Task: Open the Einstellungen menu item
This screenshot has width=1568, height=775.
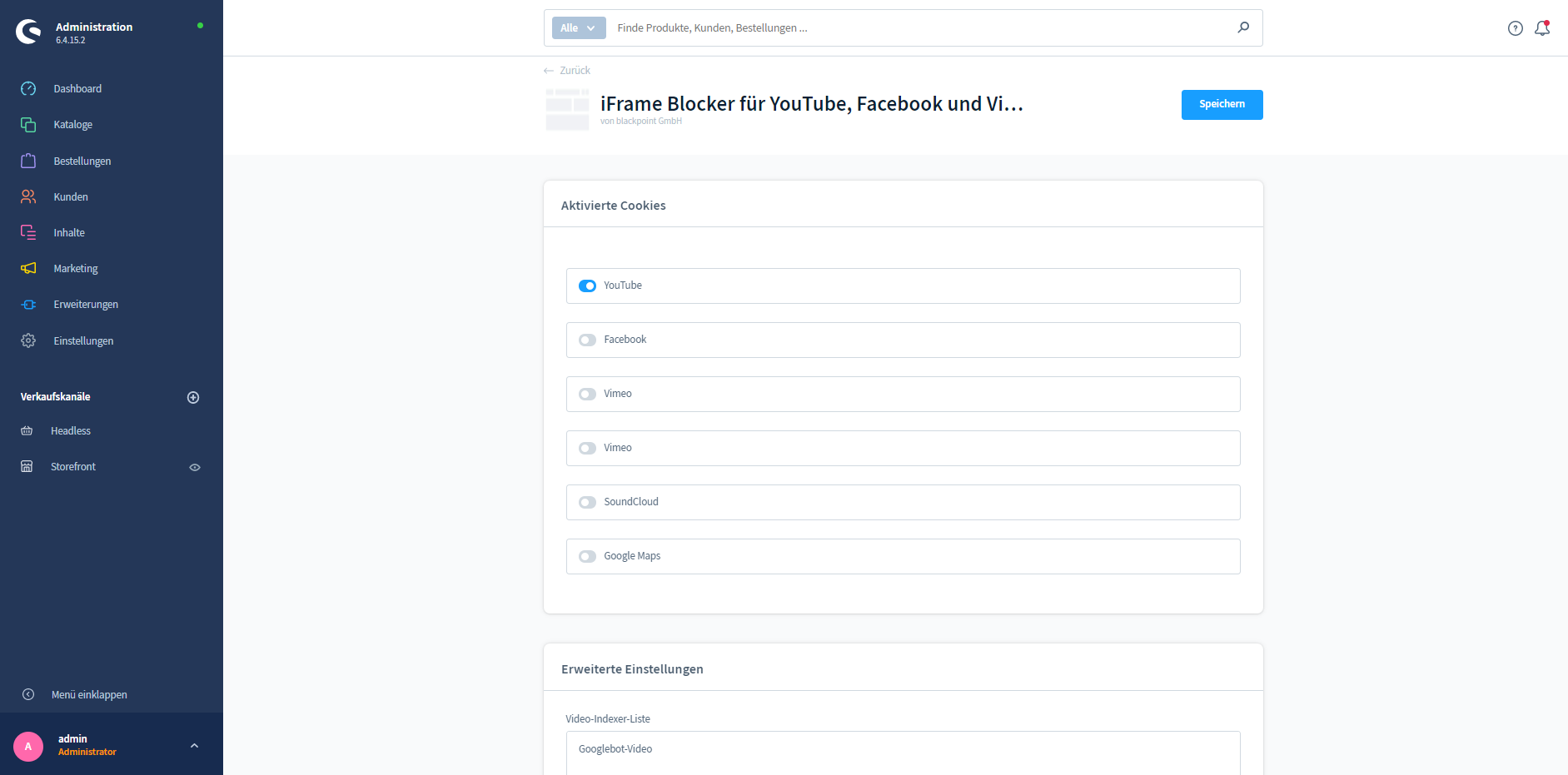Action: coord(83,340)
